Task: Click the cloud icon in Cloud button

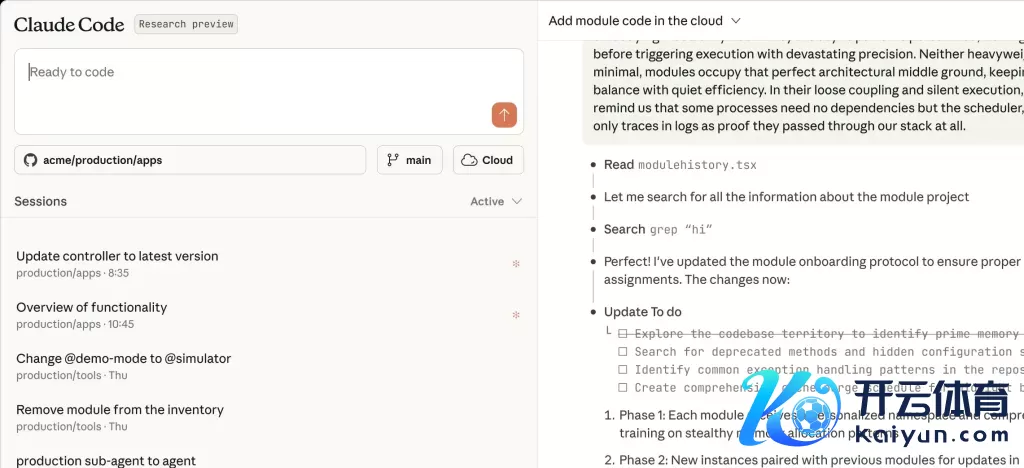Action: [469, 160]
